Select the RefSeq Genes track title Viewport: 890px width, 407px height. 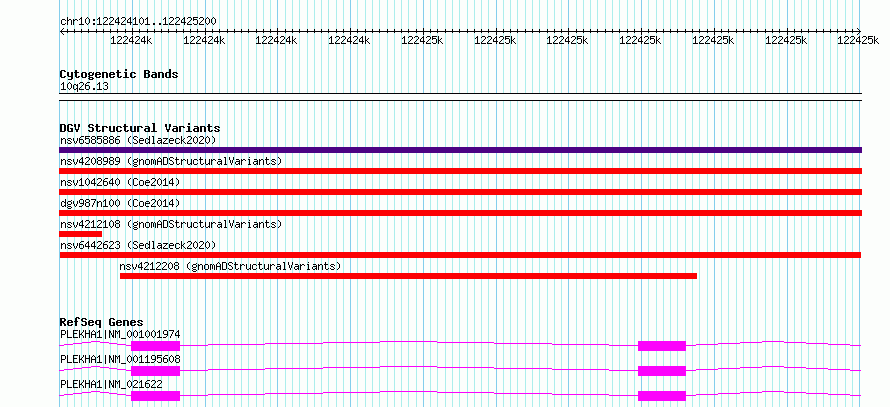coord(102,322)
